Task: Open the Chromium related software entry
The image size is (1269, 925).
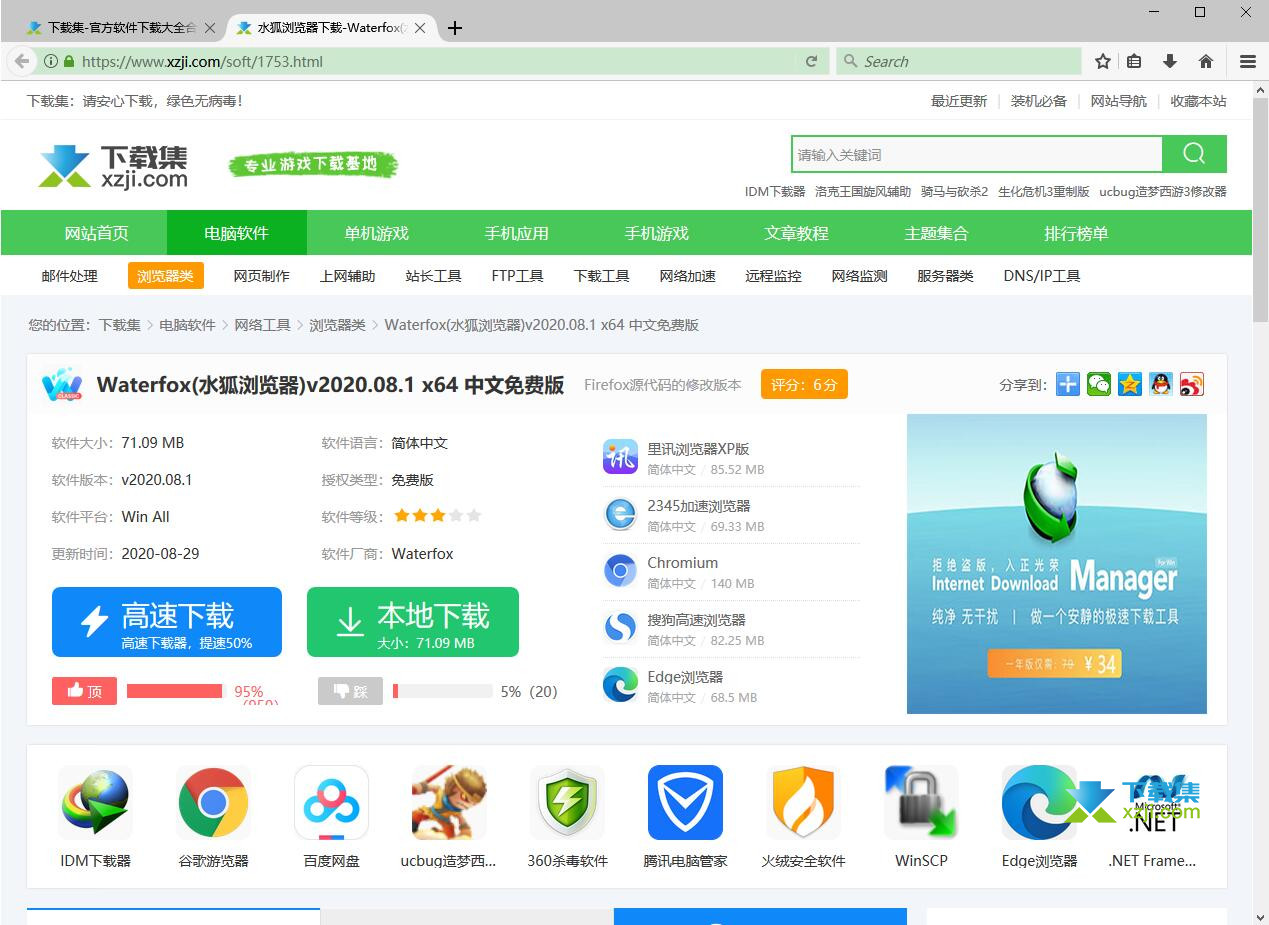Action: click(x=731, y=572)
